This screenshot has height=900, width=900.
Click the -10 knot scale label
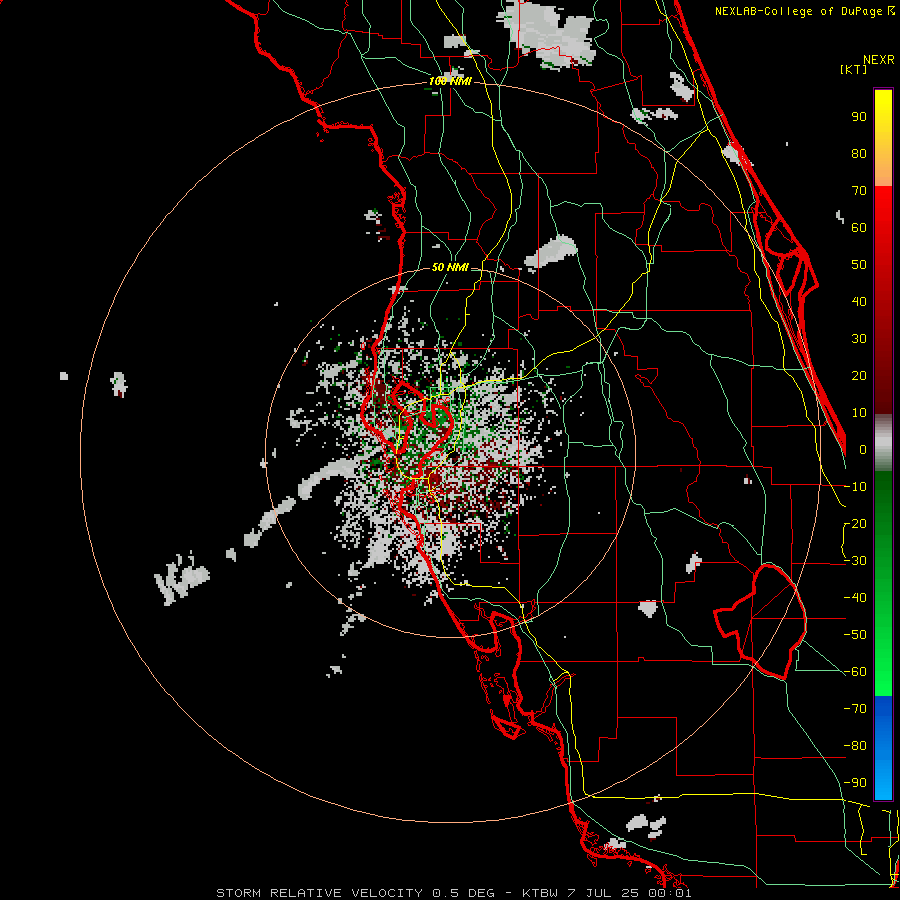[855, 487]
